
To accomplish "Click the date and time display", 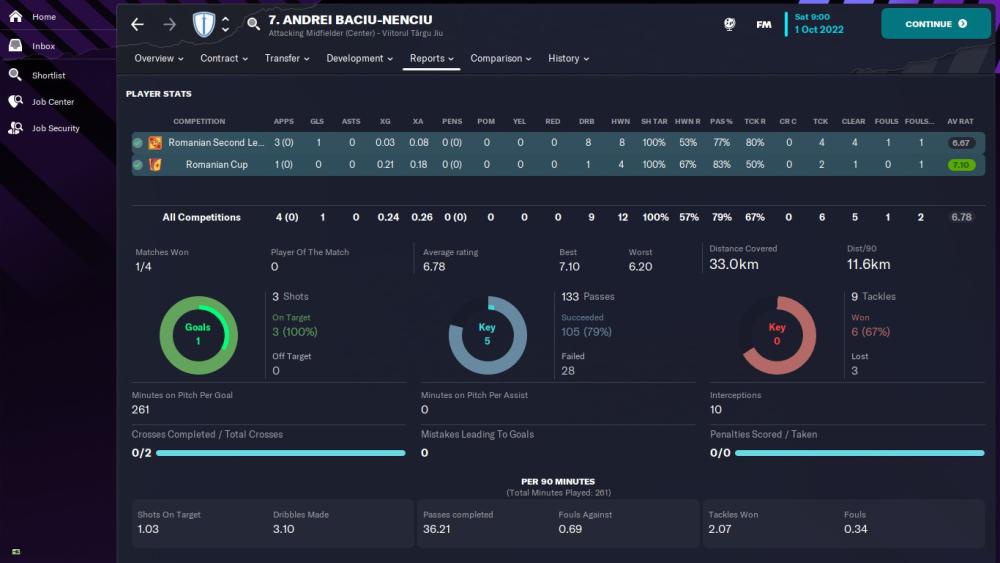I will [x=819, y=23].
